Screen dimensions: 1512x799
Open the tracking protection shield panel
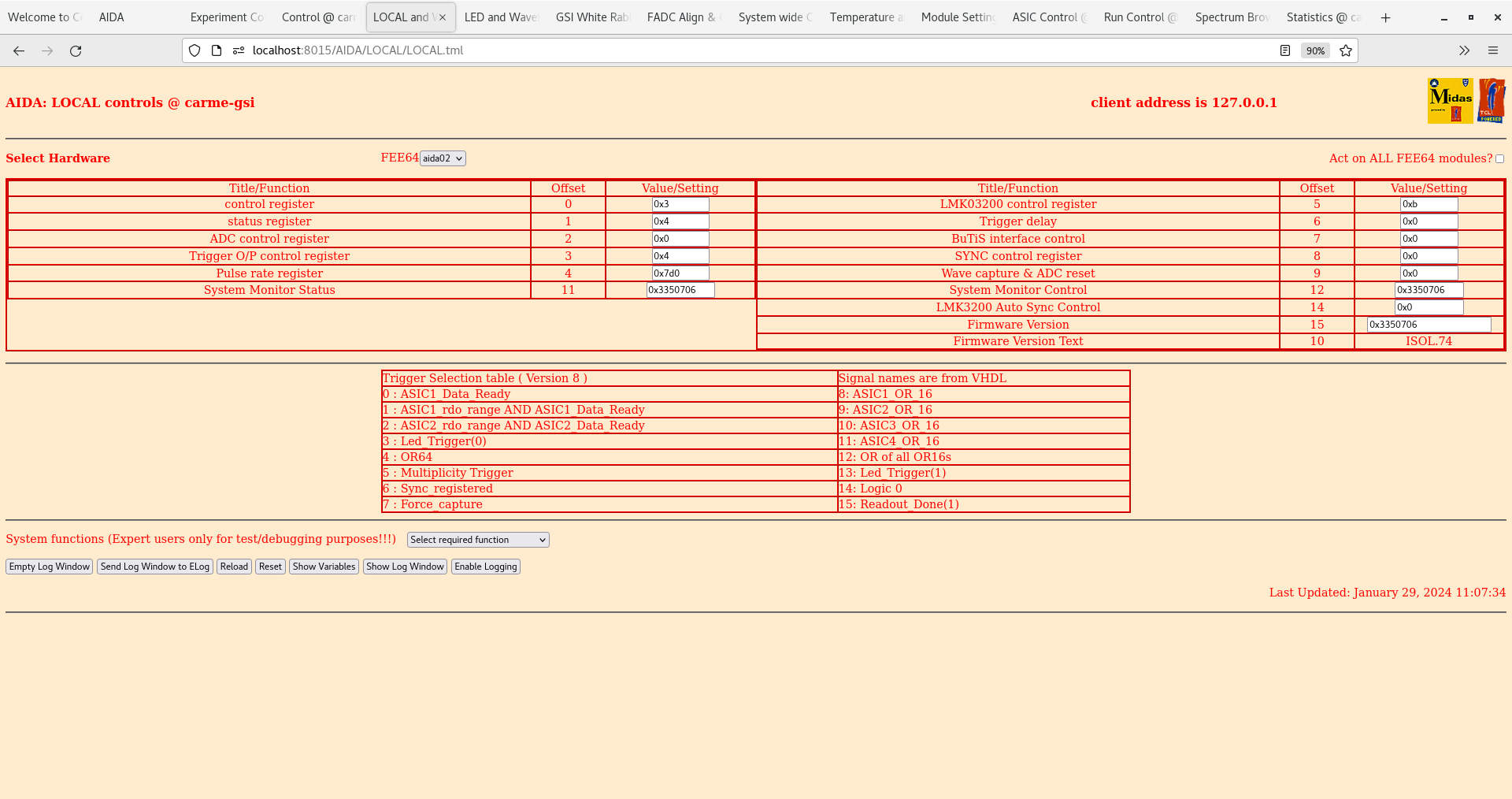[194, 50]
